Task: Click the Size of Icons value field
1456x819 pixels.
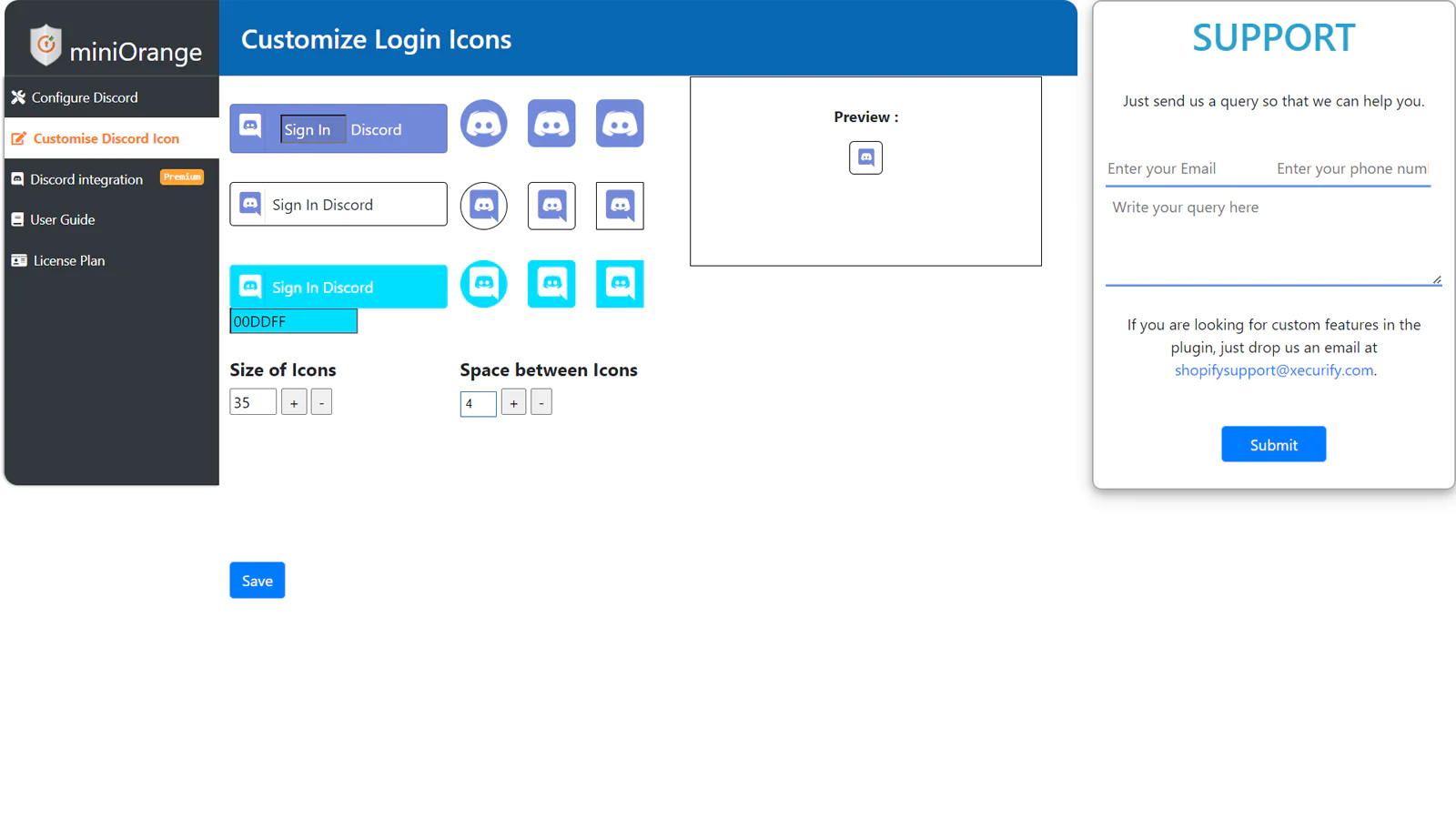Action: tap(253, 402)
